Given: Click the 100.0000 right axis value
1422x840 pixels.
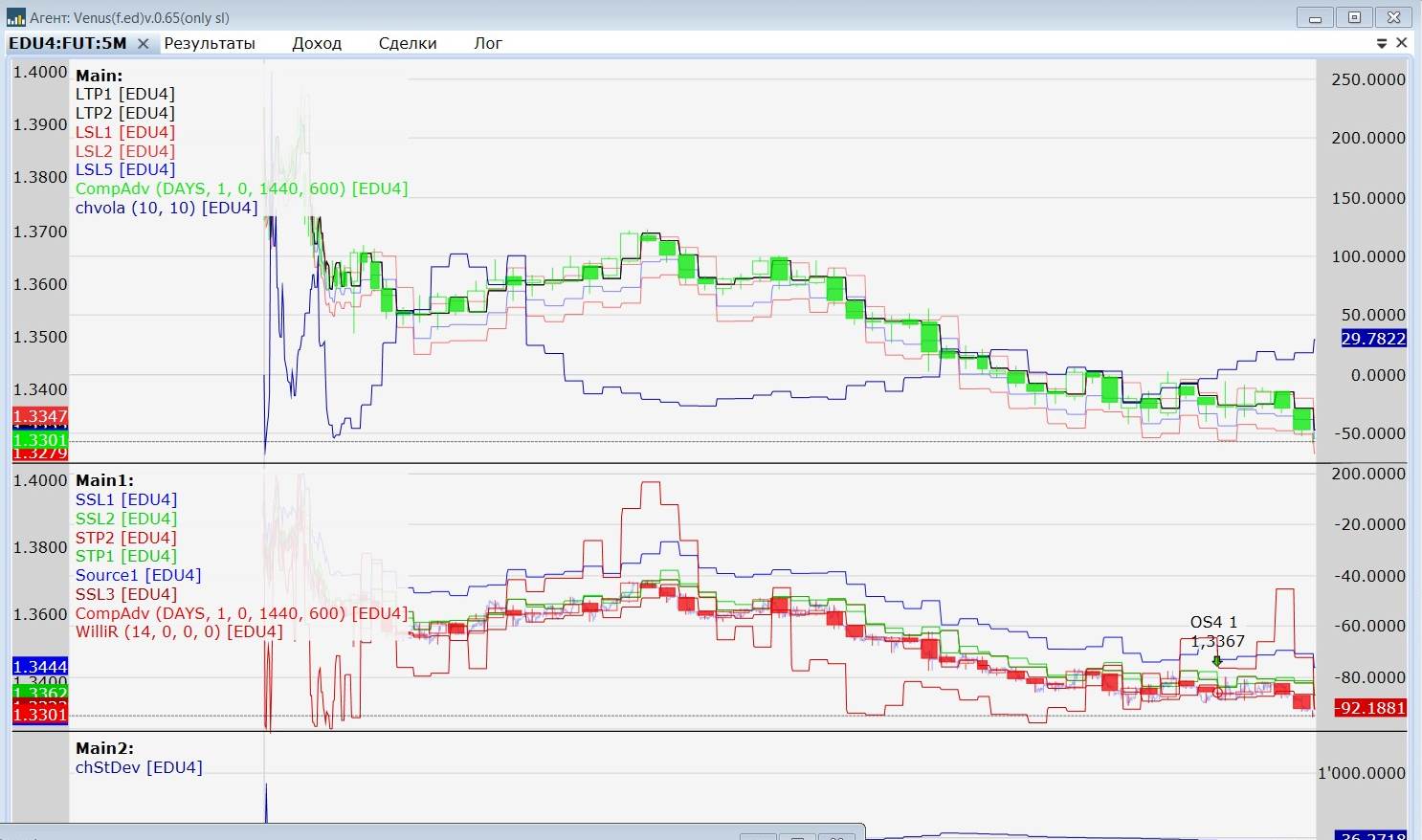Looking at the screenshot, I should click(x=1368, y=256).
